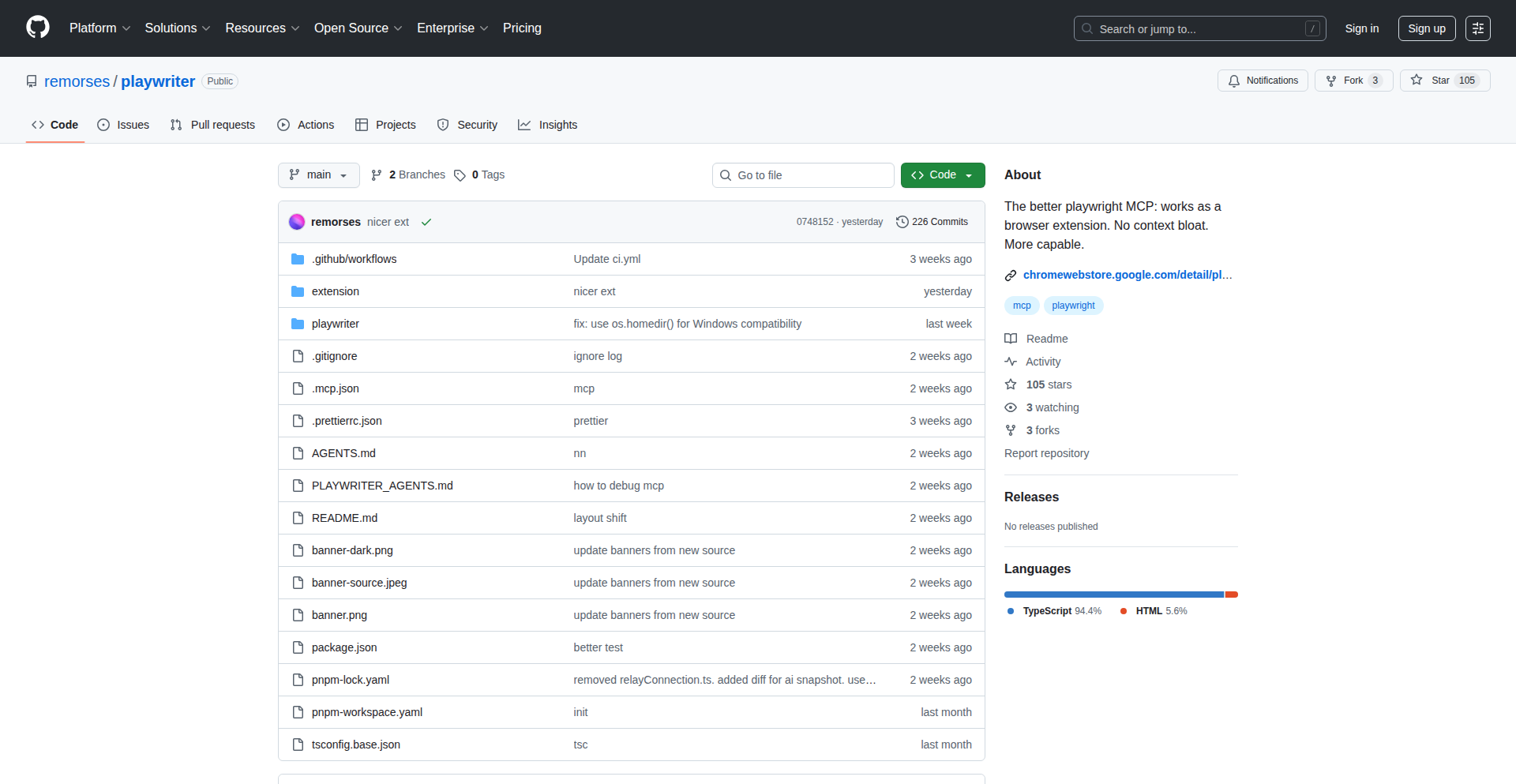The height and width of the screenshot is (784, 1516).
Task: Click the chain link icon in About
Action: [1011, 276]
